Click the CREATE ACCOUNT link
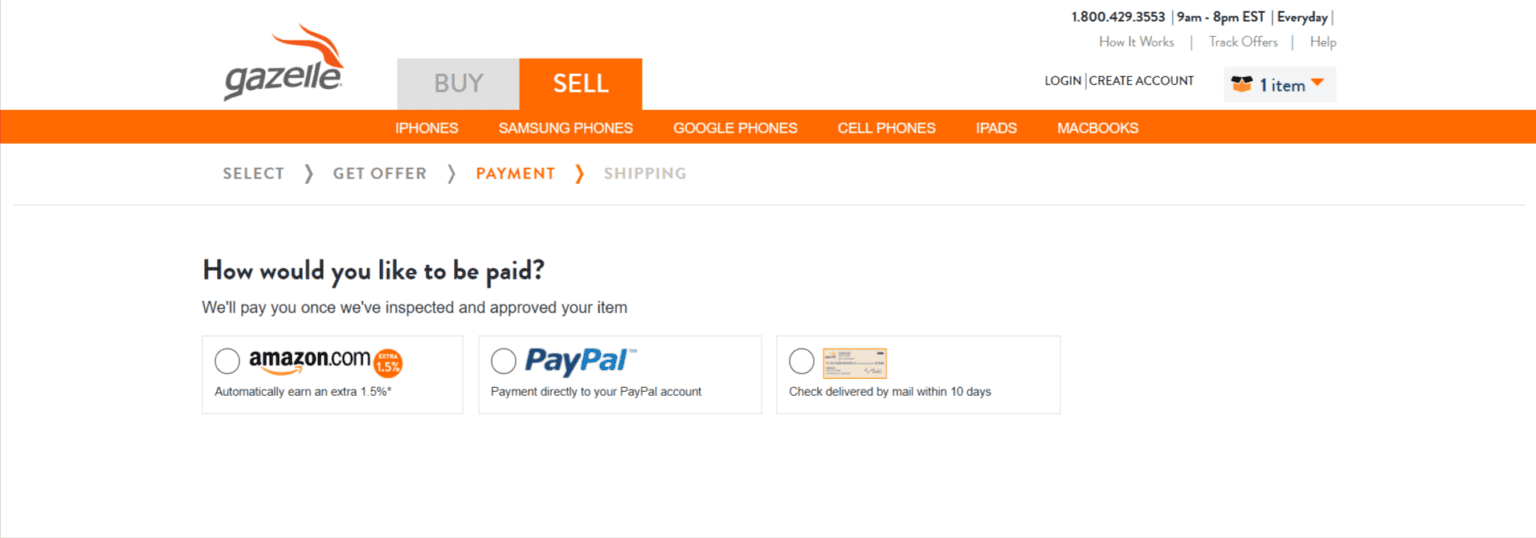1536x538 pixels. 1141,81
